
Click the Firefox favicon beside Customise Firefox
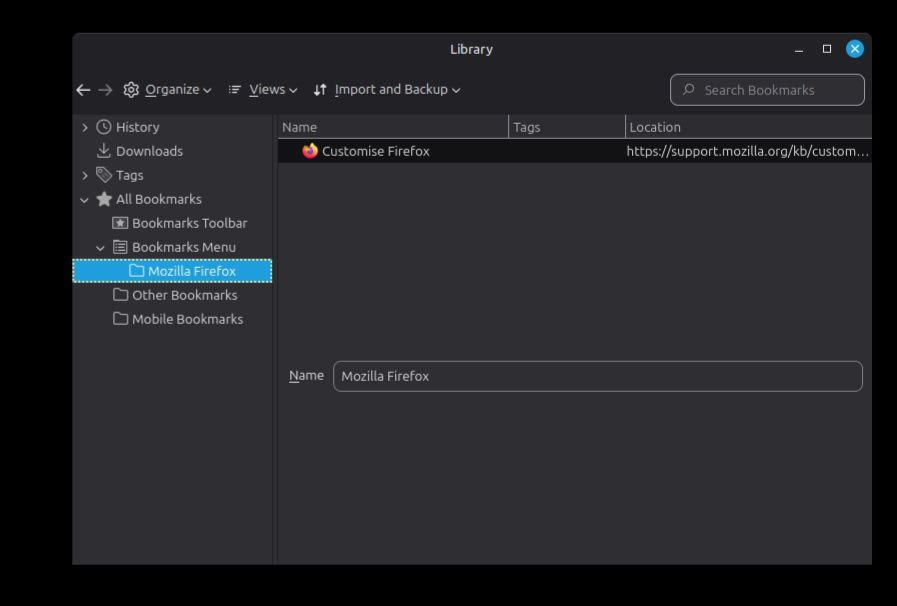(x=310, y=151)
